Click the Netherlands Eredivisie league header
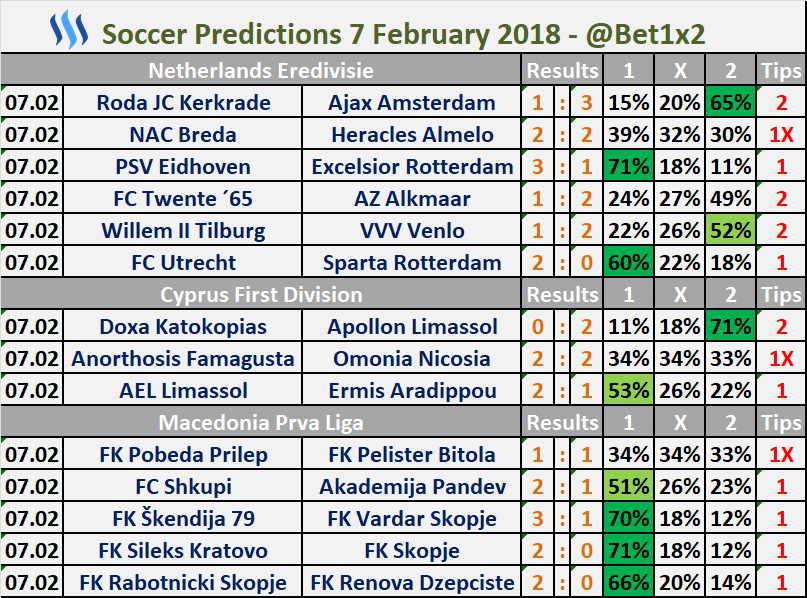 261,71
